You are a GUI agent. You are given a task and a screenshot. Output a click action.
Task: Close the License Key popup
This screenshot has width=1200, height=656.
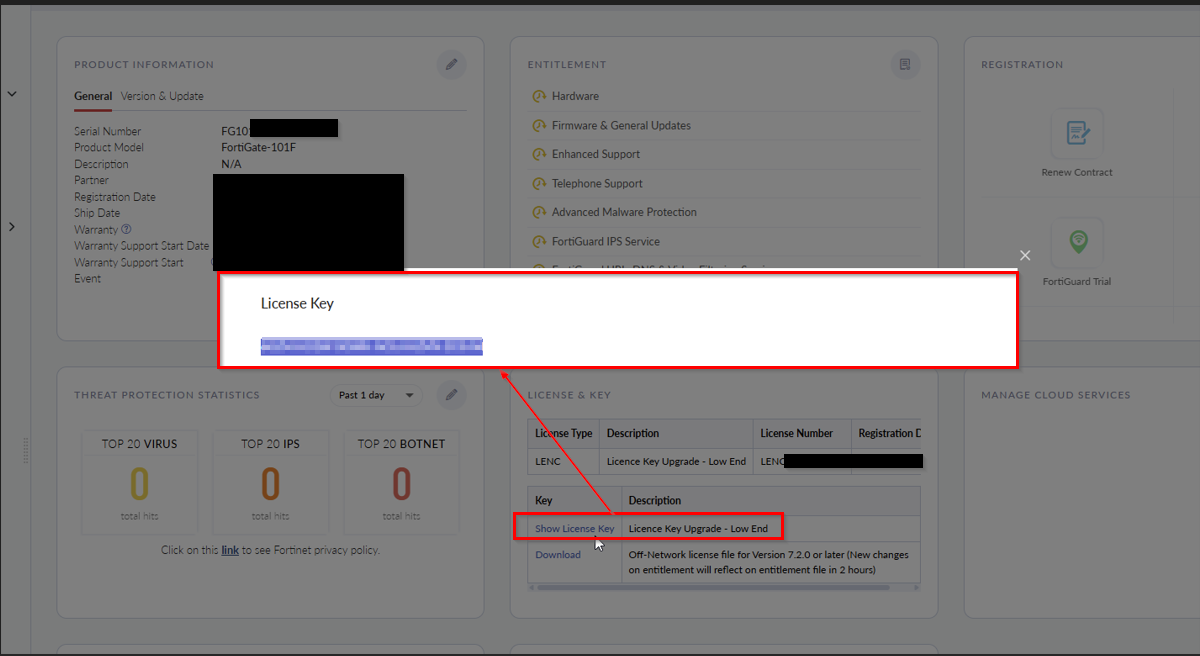(1025, 256)
